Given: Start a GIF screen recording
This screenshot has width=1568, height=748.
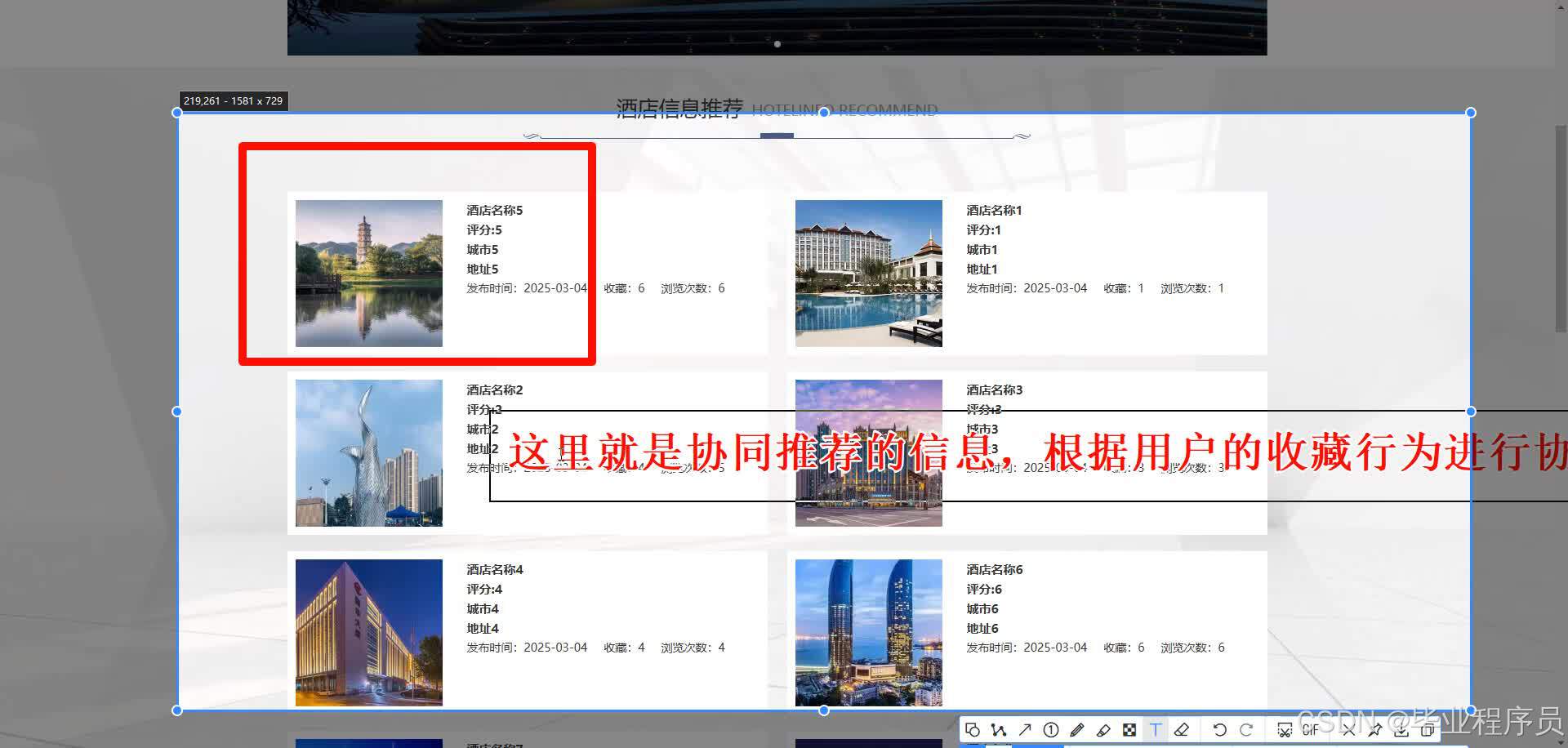Looking at the screenshot, I should pyautogui.click(x=1311, y=729).
